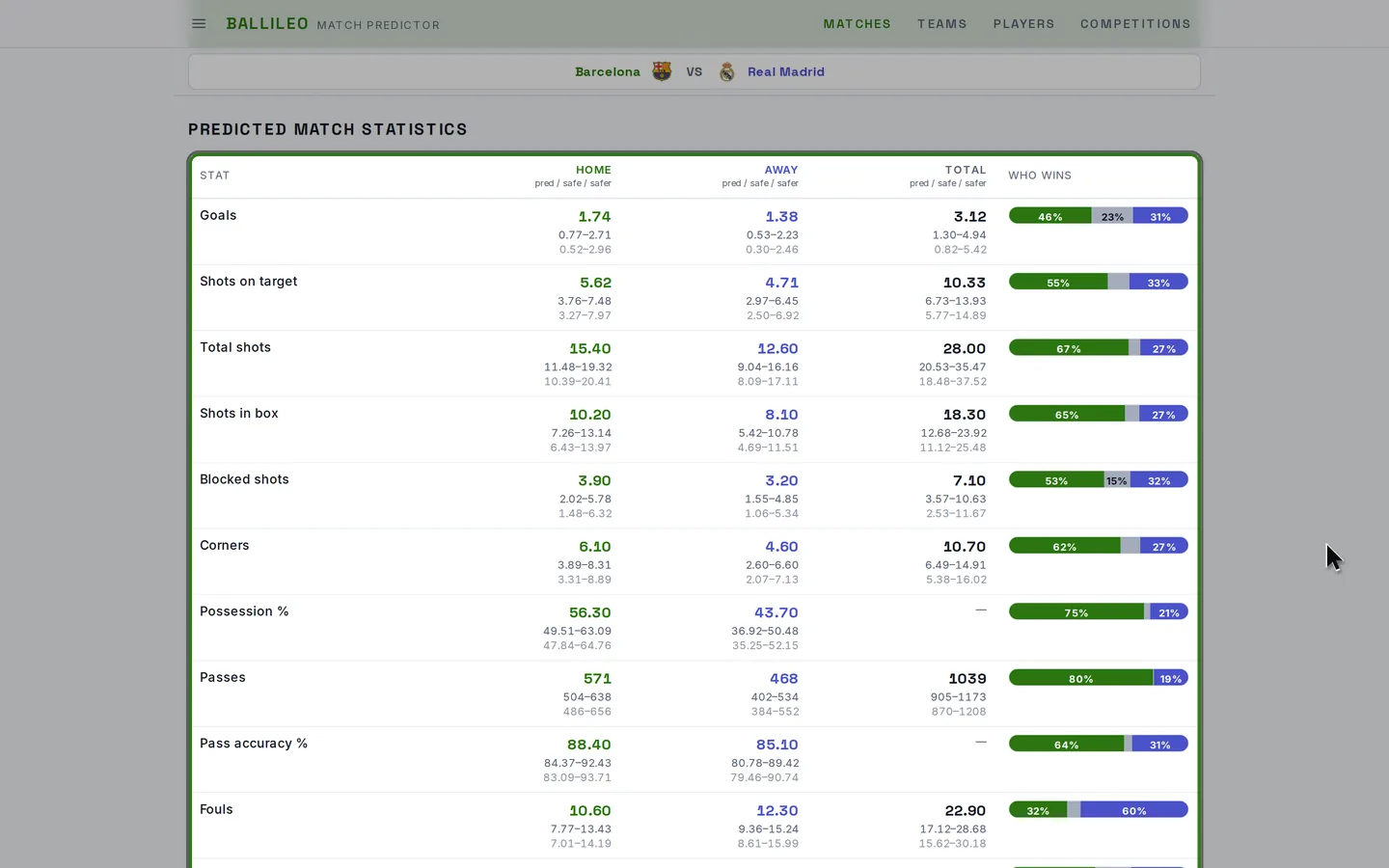
Task: Click the Real Madrid club crest
Action: tap(726, 71)
